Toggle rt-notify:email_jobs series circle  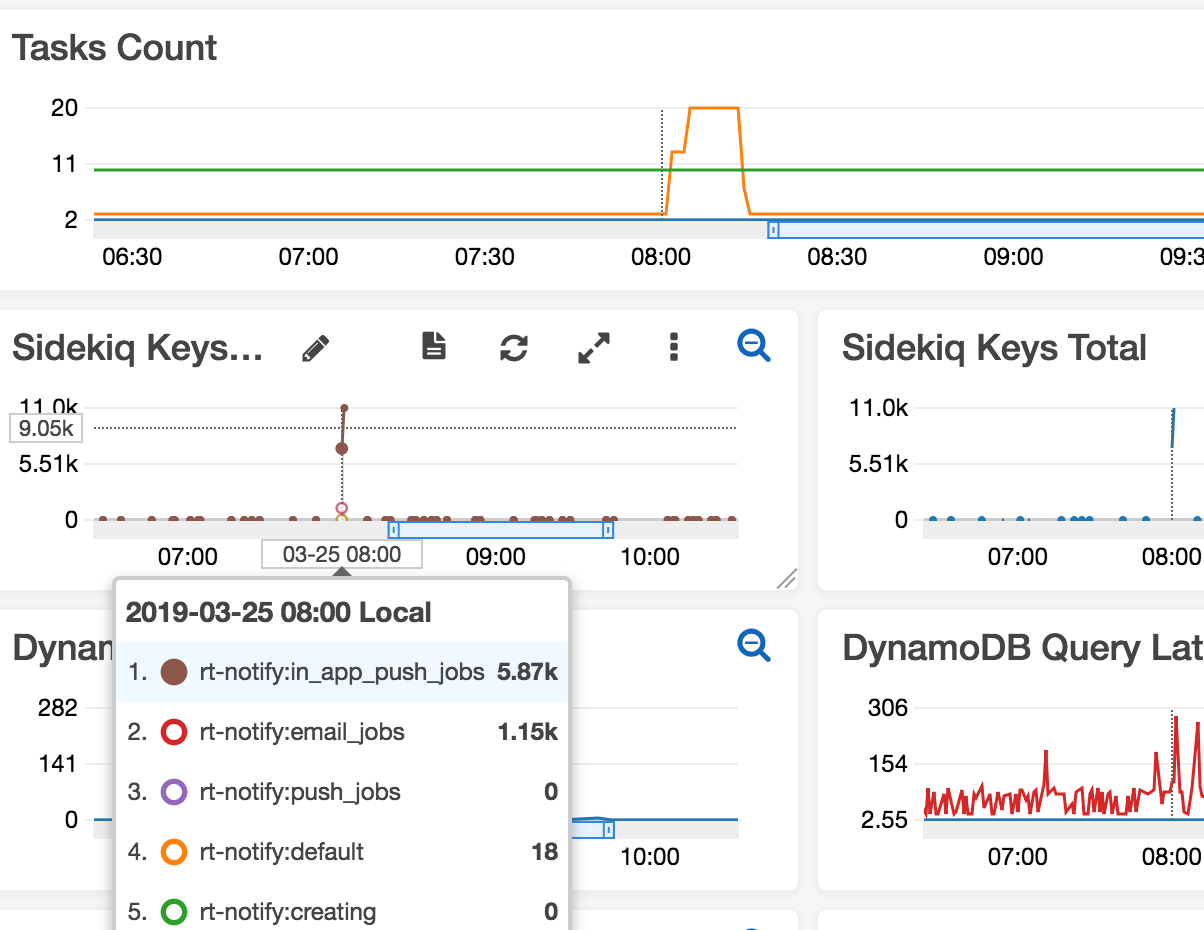[x=174, y=732]
